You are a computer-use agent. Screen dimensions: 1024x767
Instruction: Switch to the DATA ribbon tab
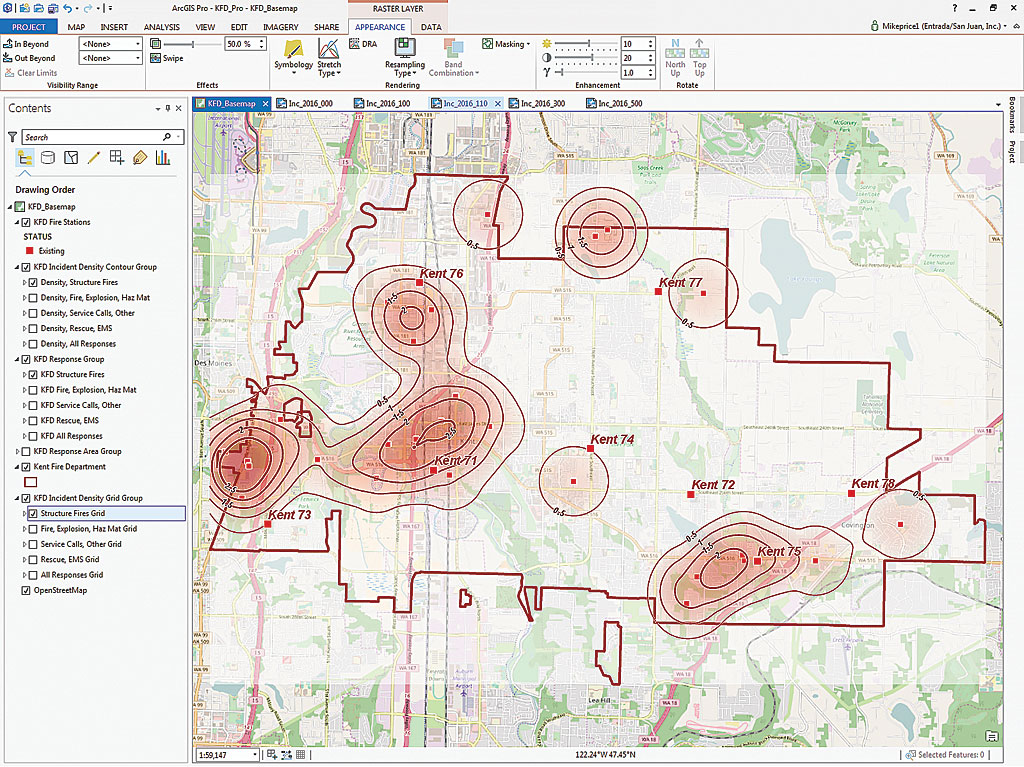point(431,27)
